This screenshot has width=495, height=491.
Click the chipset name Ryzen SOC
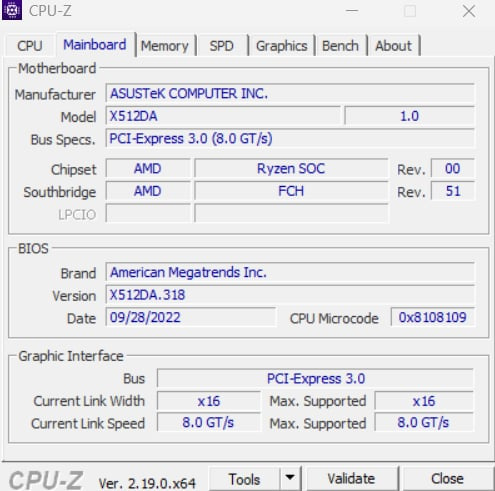click(291, 168)
